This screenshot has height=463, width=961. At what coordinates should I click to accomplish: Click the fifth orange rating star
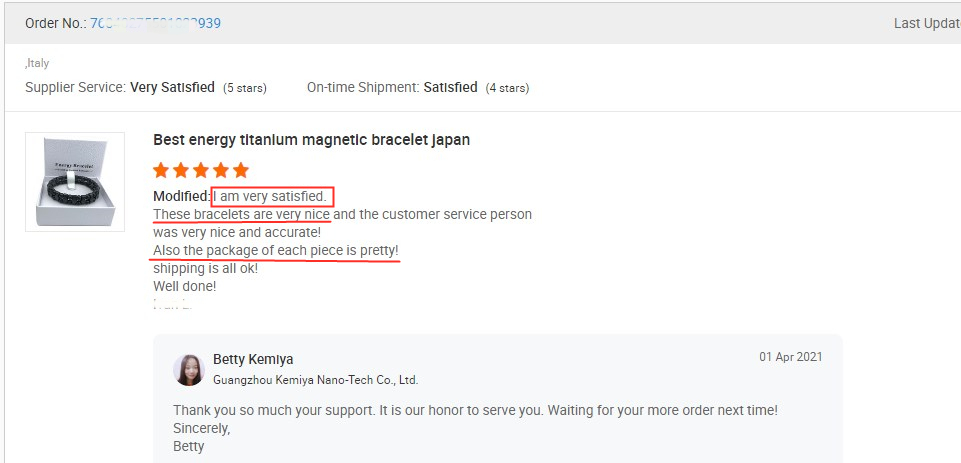pos(240,170)
